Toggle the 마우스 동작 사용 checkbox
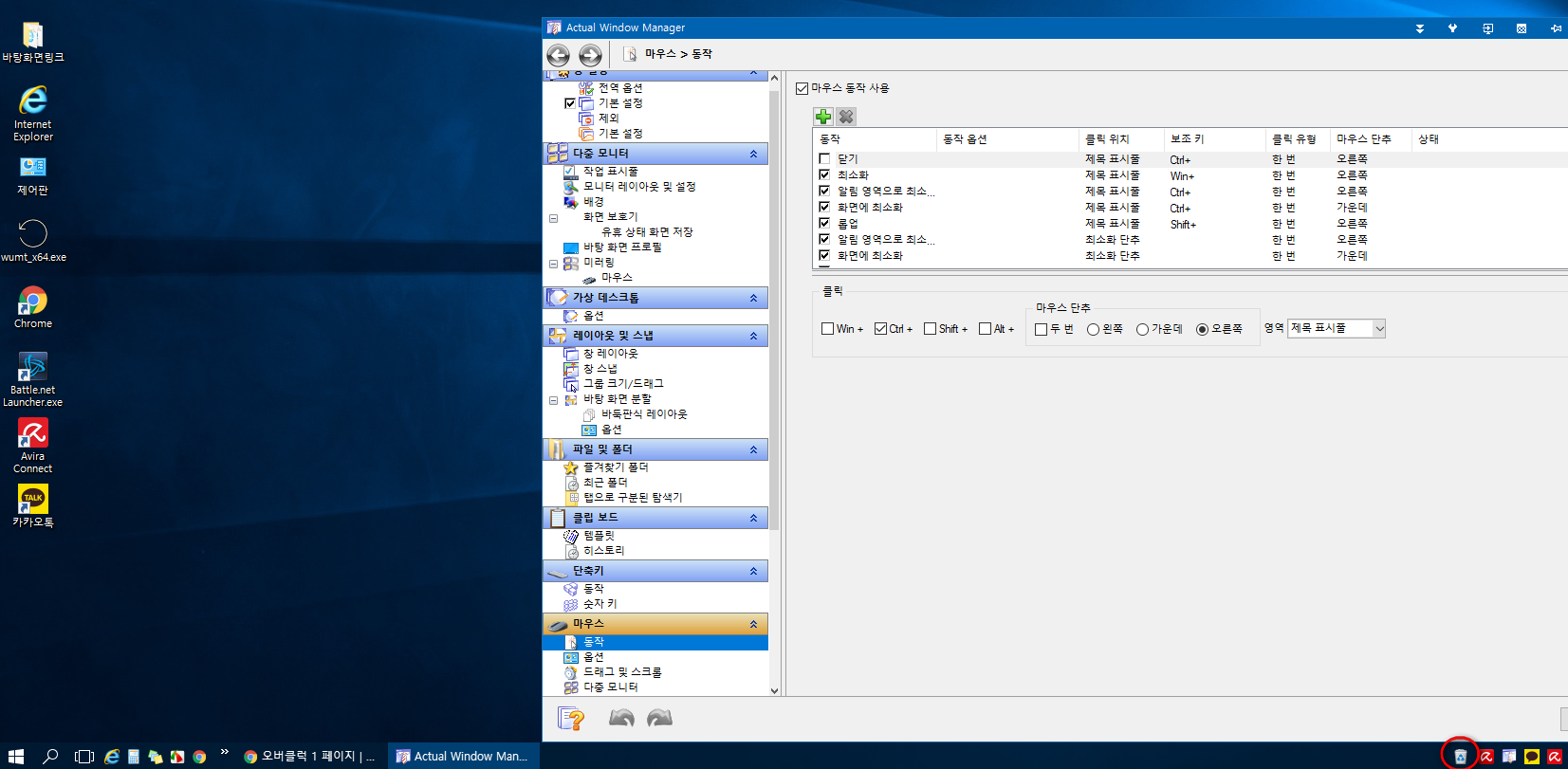The image size is (1568, 769). coord(802,88)
